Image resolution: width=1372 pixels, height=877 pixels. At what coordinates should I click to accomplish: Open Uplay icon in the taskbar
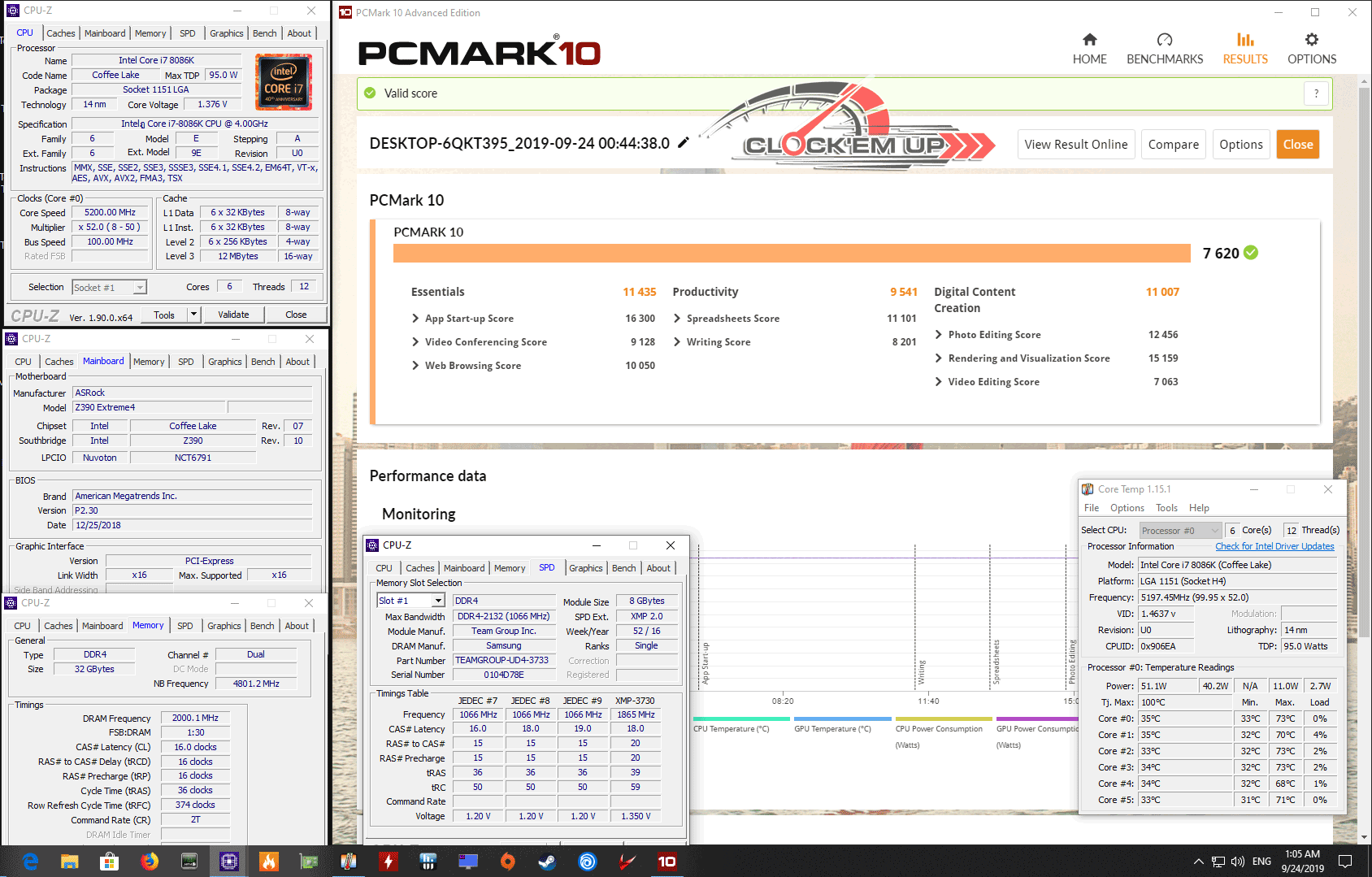587,862
